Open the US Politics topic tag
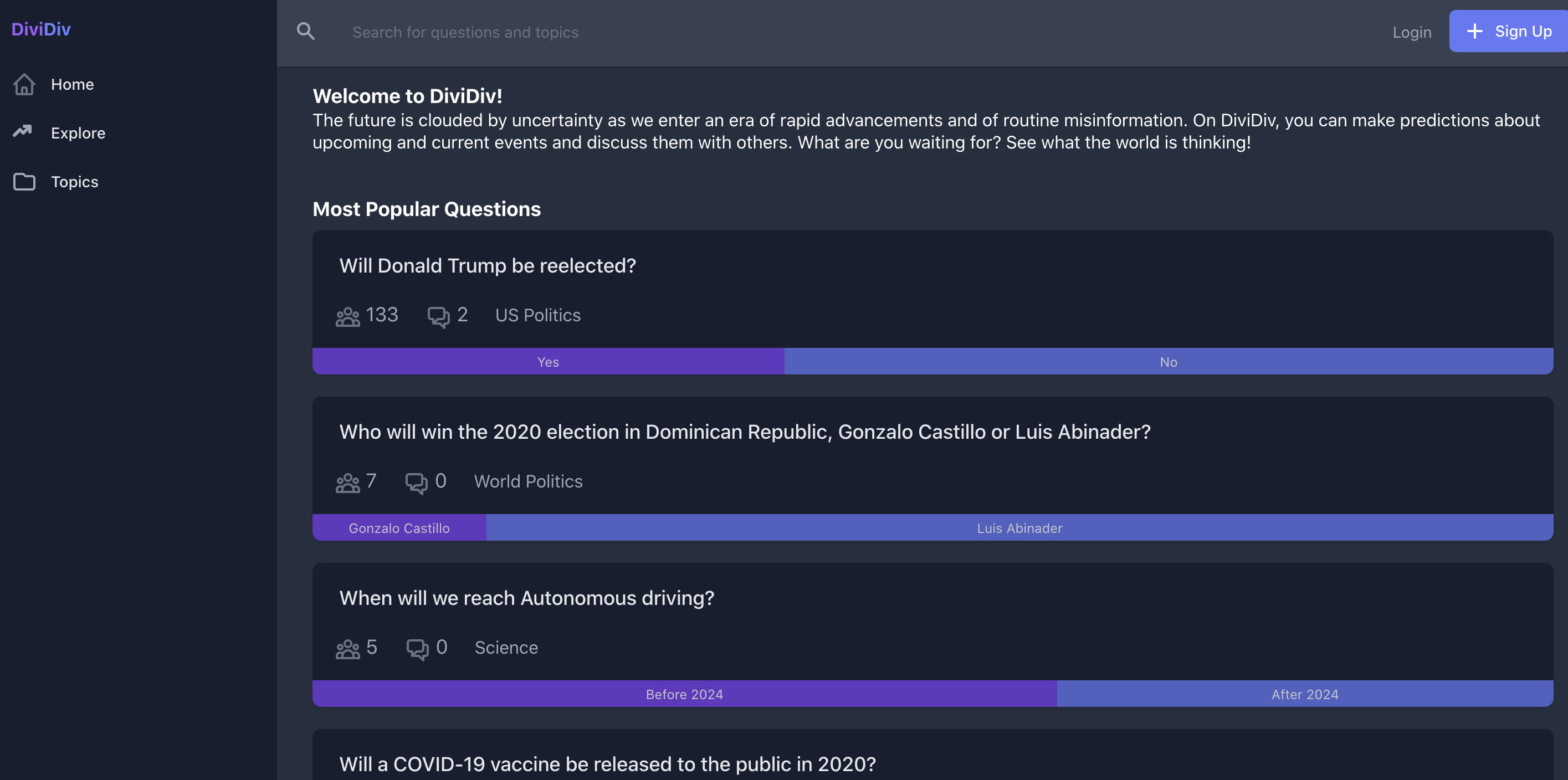1568x780 pixels. tap(537, 315)
